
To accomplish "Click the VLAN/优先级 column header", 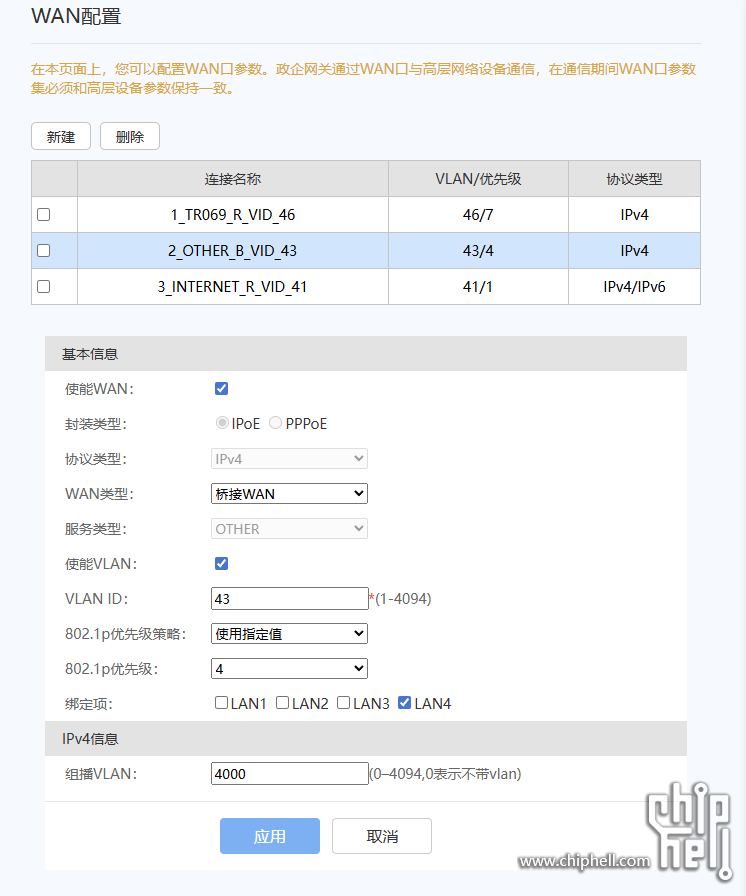I will tap(478, 179).
